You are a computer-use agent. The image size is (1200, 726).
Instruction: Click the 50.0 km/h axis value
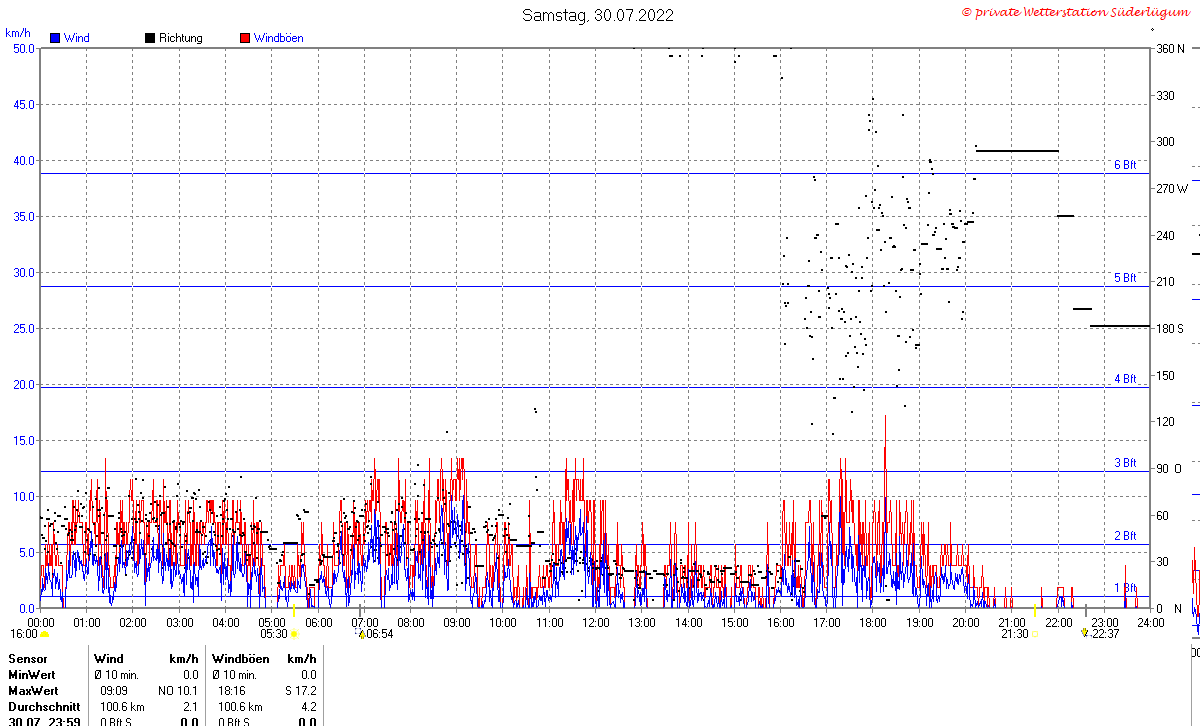(x=22, y=48)
